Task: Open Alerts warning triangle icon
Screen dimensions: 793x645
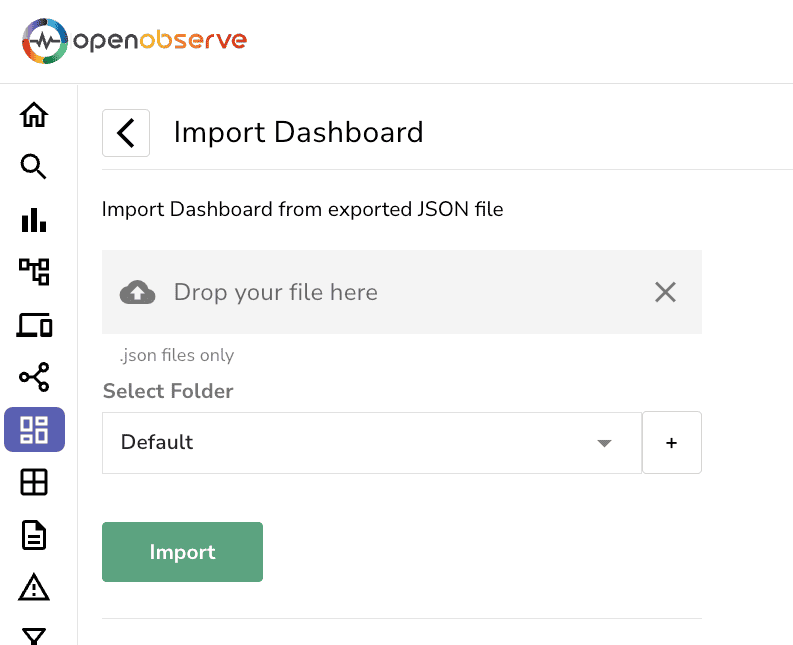Action: (x=34, y=587)
